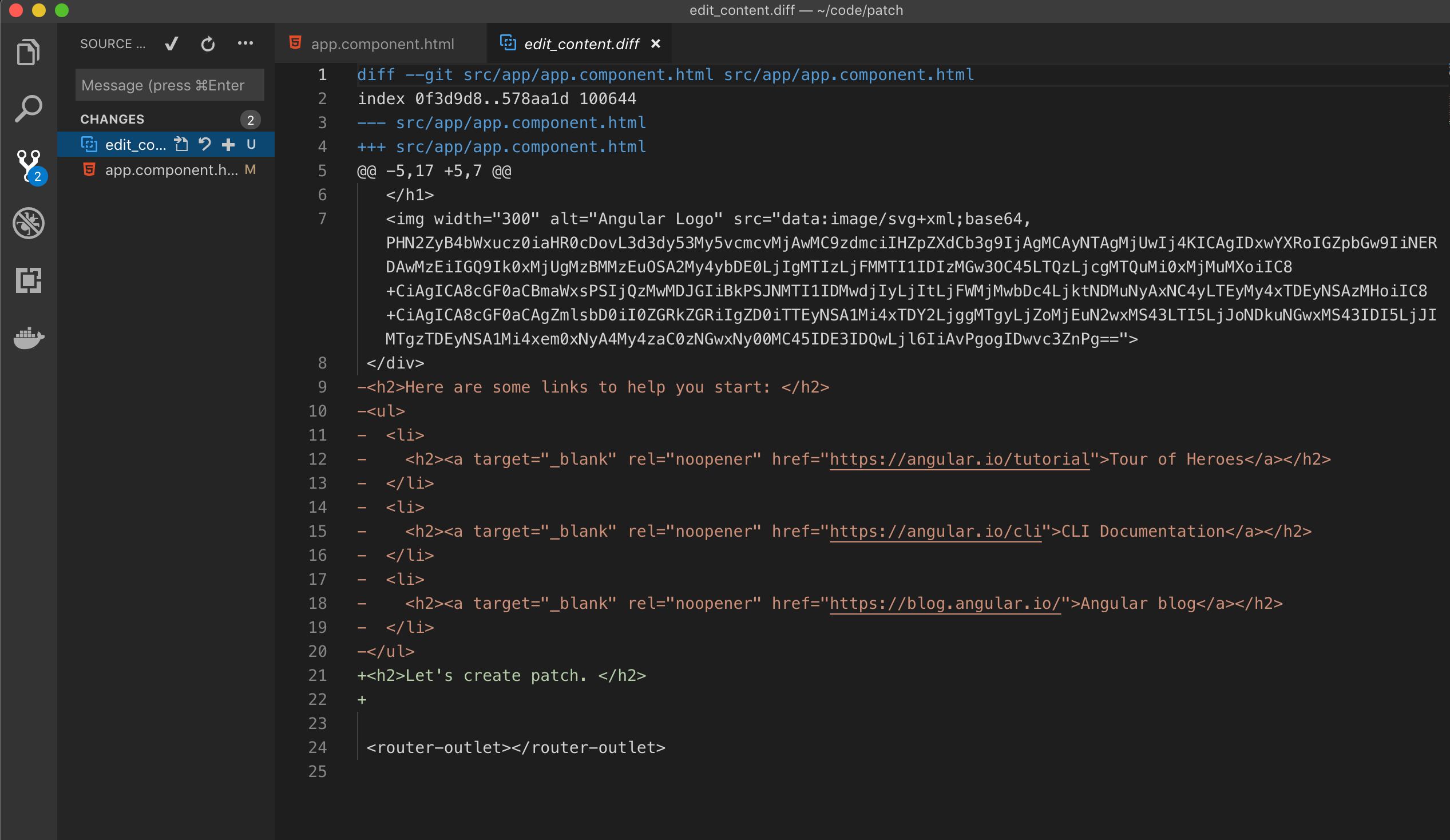Discard changes for edit_content.diff
Screen dimensions: 1450x840
coord(205,144)
